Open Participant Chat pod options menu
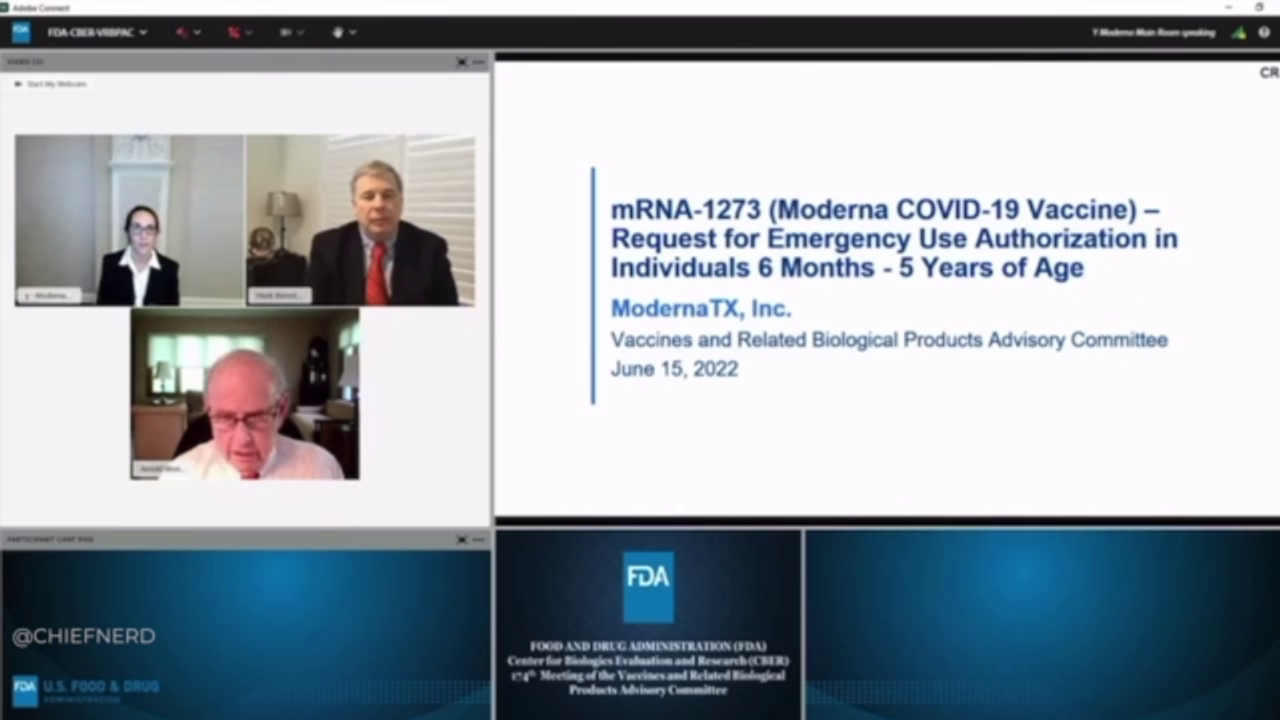This screenshot has height=720, width=1280. [x=478, y=539]
